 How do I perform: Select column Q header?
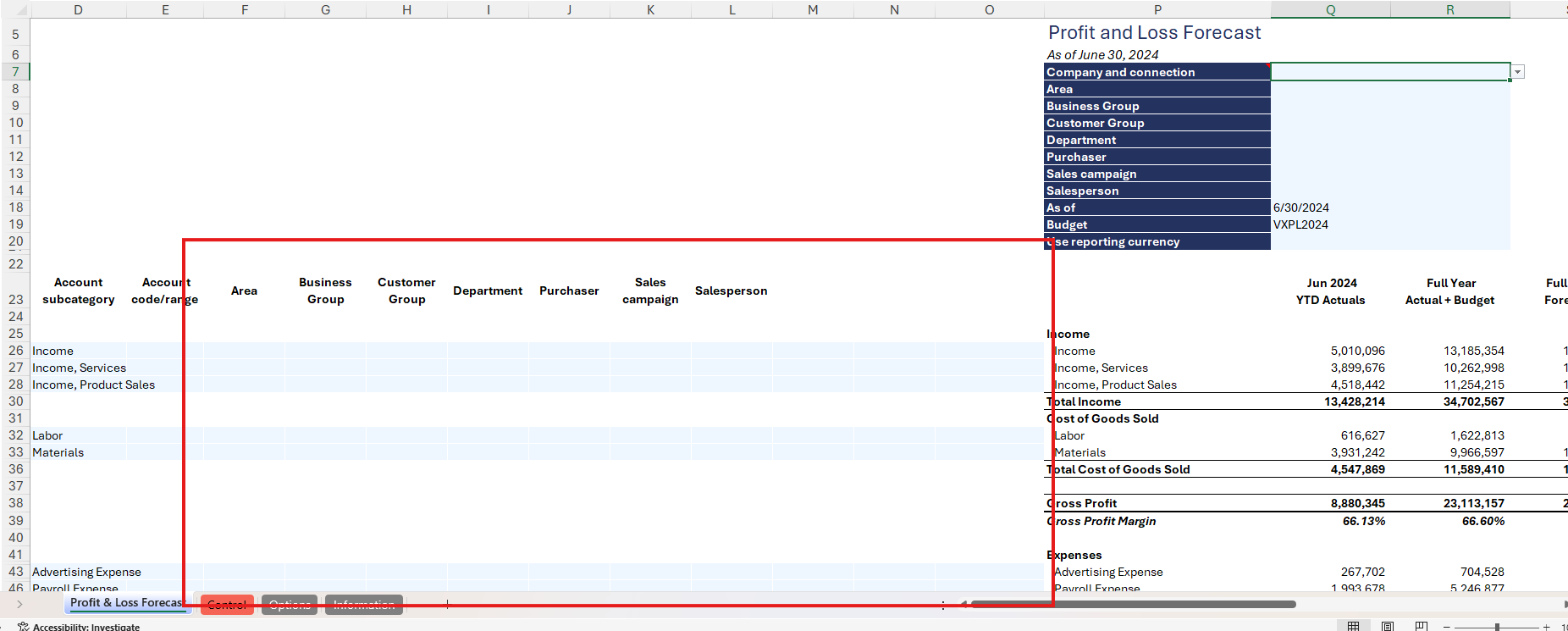coord(1330,10)
